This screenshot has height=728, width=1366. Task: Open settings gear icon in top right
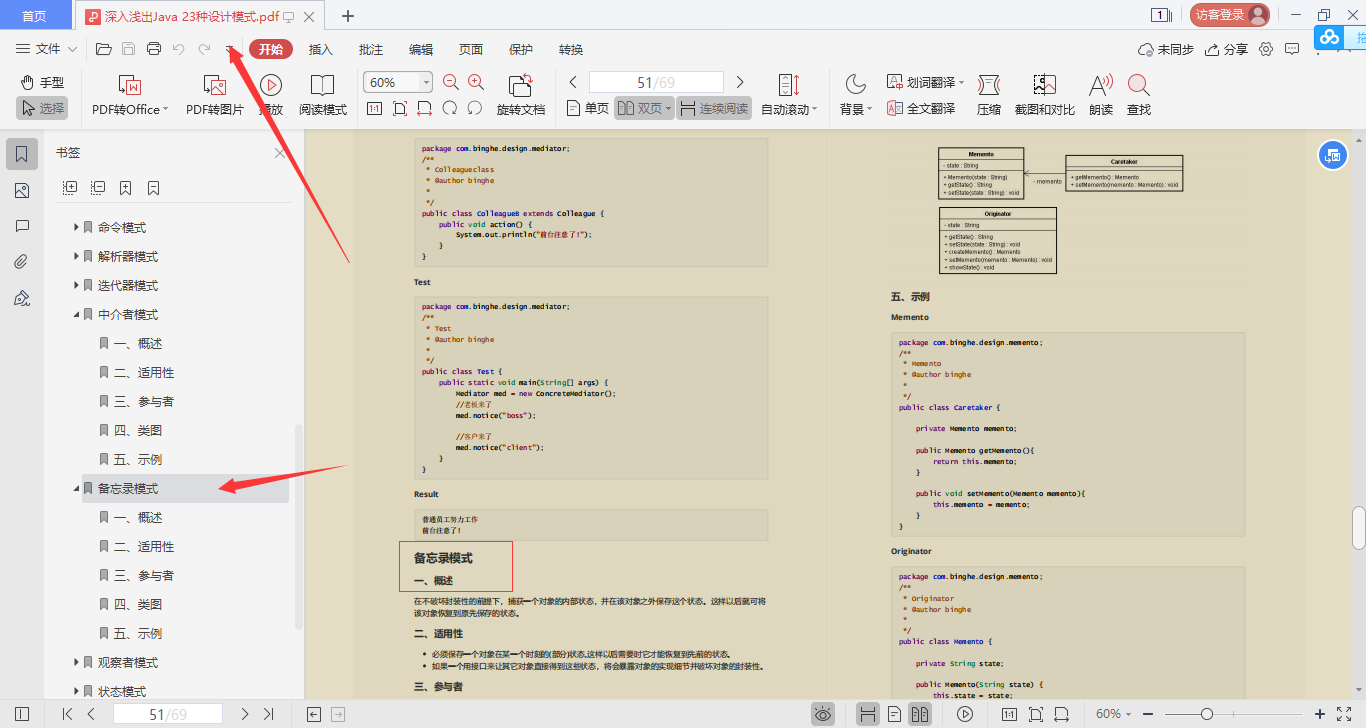[x=1266, y=49]
